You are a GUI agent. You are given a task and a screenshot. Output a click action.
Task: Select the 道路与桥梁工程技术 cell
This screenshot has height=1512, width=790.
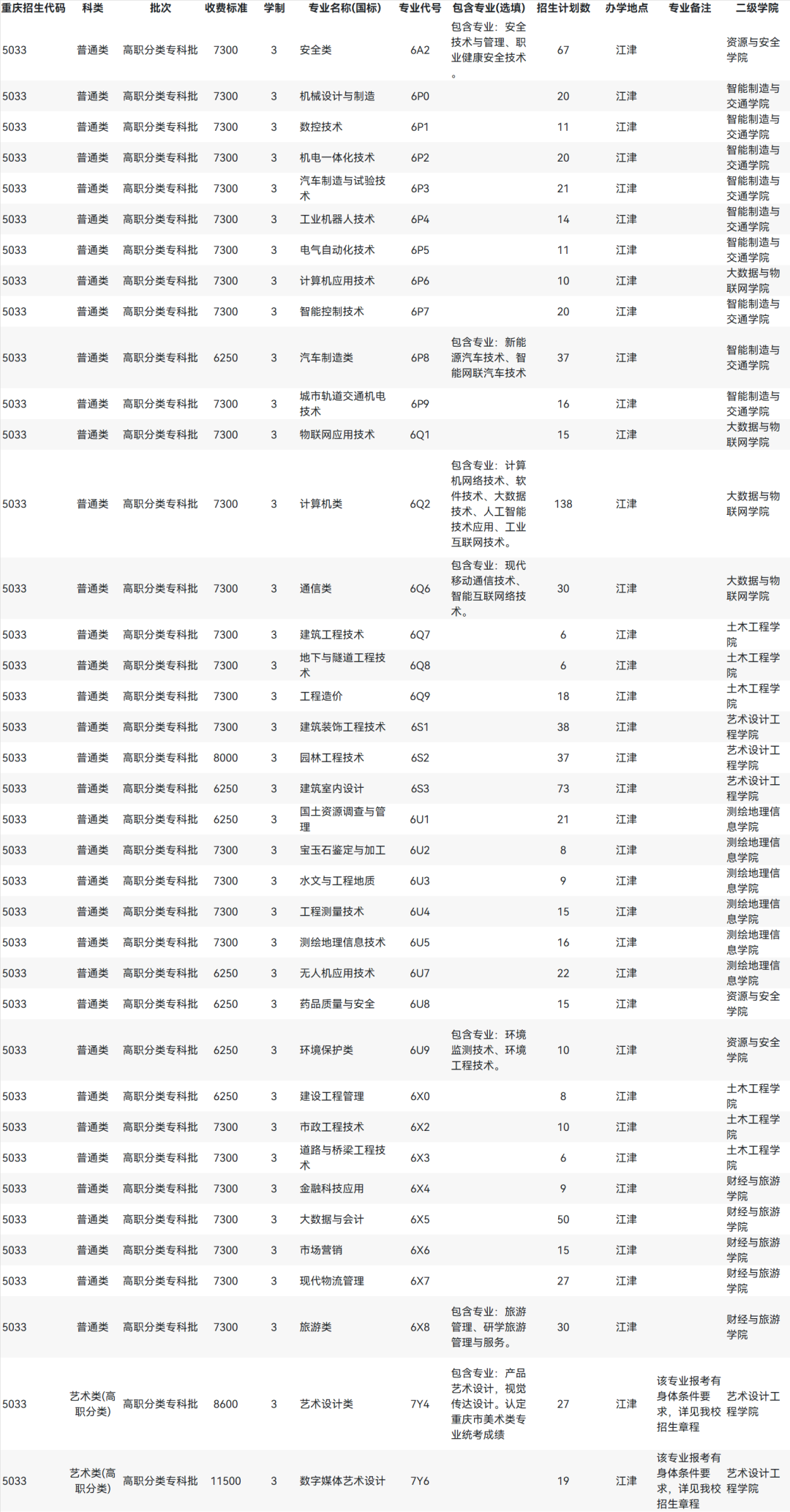coord(342,1157)
